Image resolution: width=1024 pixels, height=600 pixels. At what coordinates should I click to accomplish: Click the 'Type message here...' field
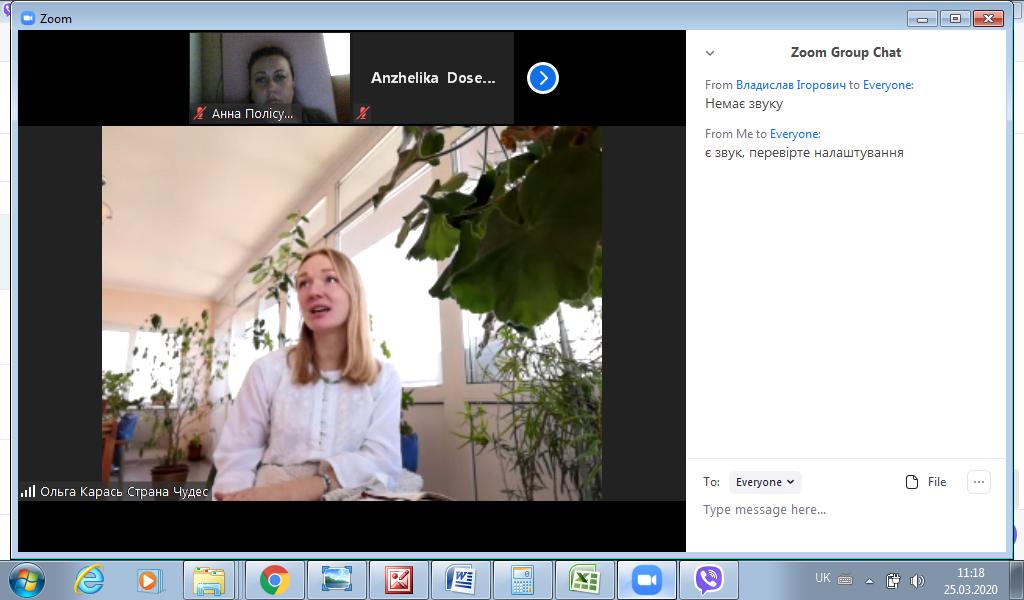(x=840, y=510)
